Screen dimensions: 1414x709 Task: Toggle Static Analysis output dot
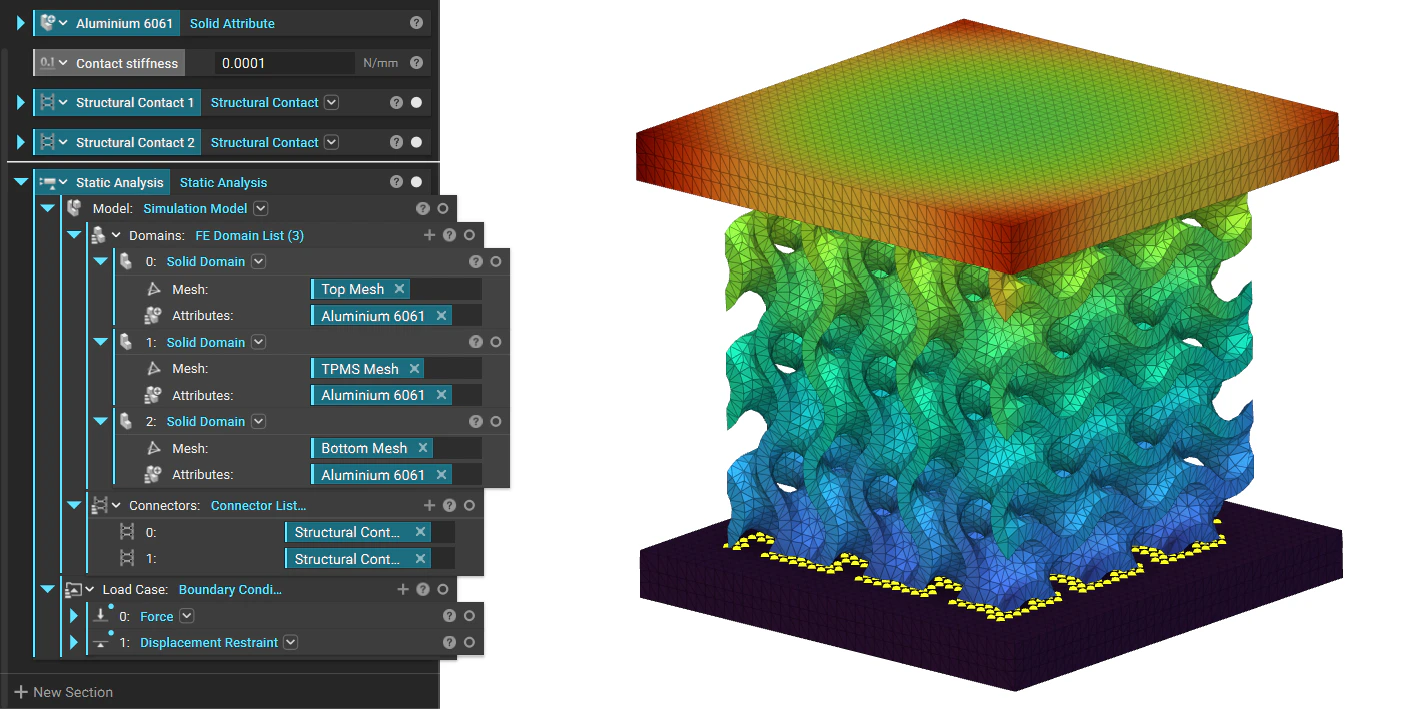coord(416,182)
